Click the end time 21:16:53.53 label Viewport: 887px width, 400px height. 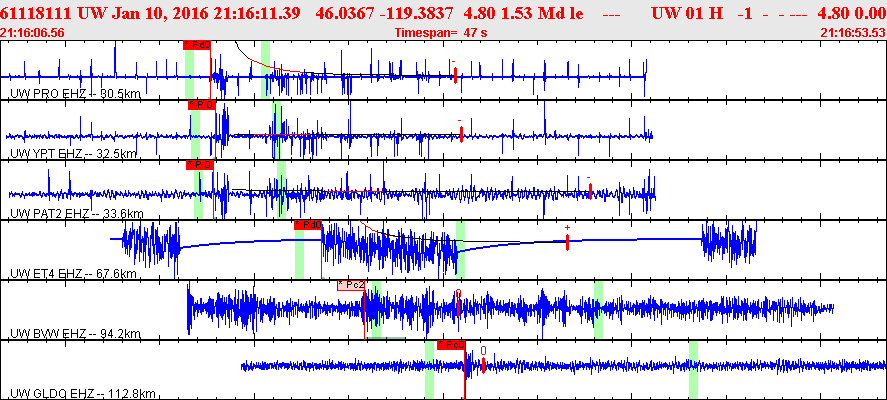pos(852,33)
